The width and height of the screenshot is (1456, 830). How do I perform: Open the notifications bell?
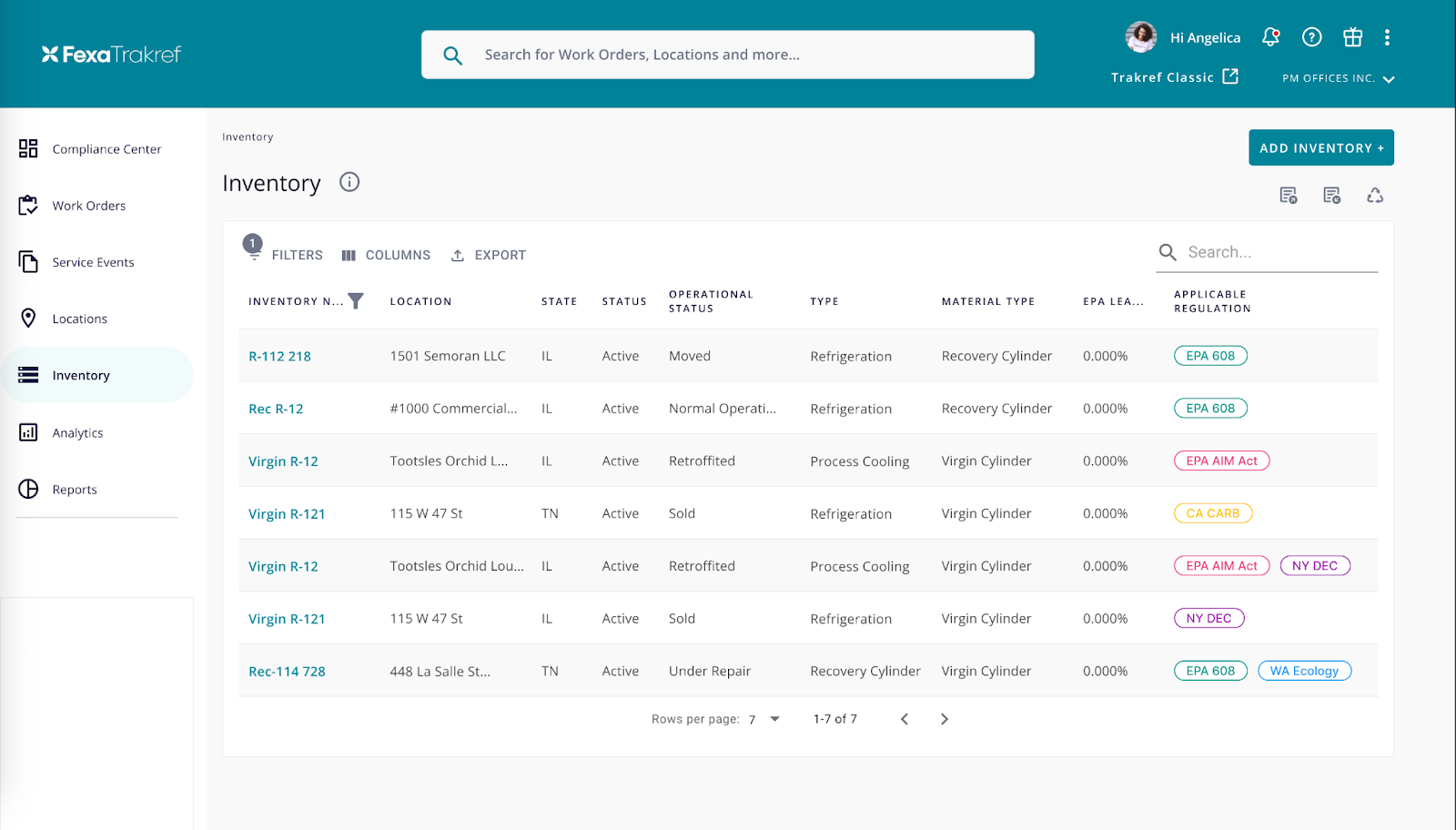pyautogui.click(x=1270, y=37)
